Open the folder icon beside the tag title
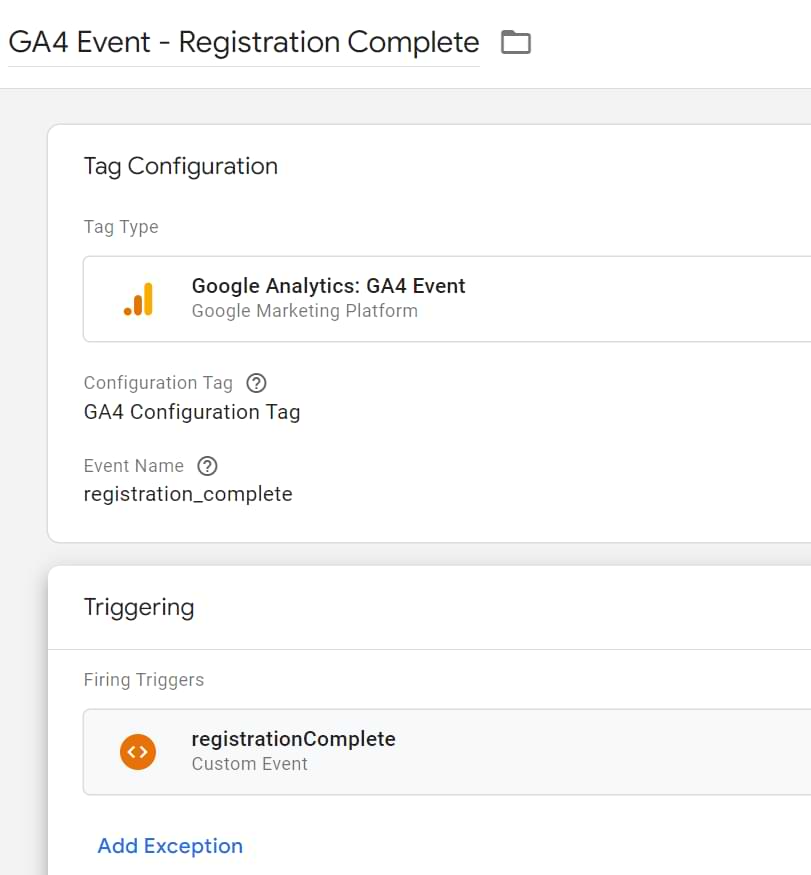Screen dimensions: 811x875 [516, 43]
